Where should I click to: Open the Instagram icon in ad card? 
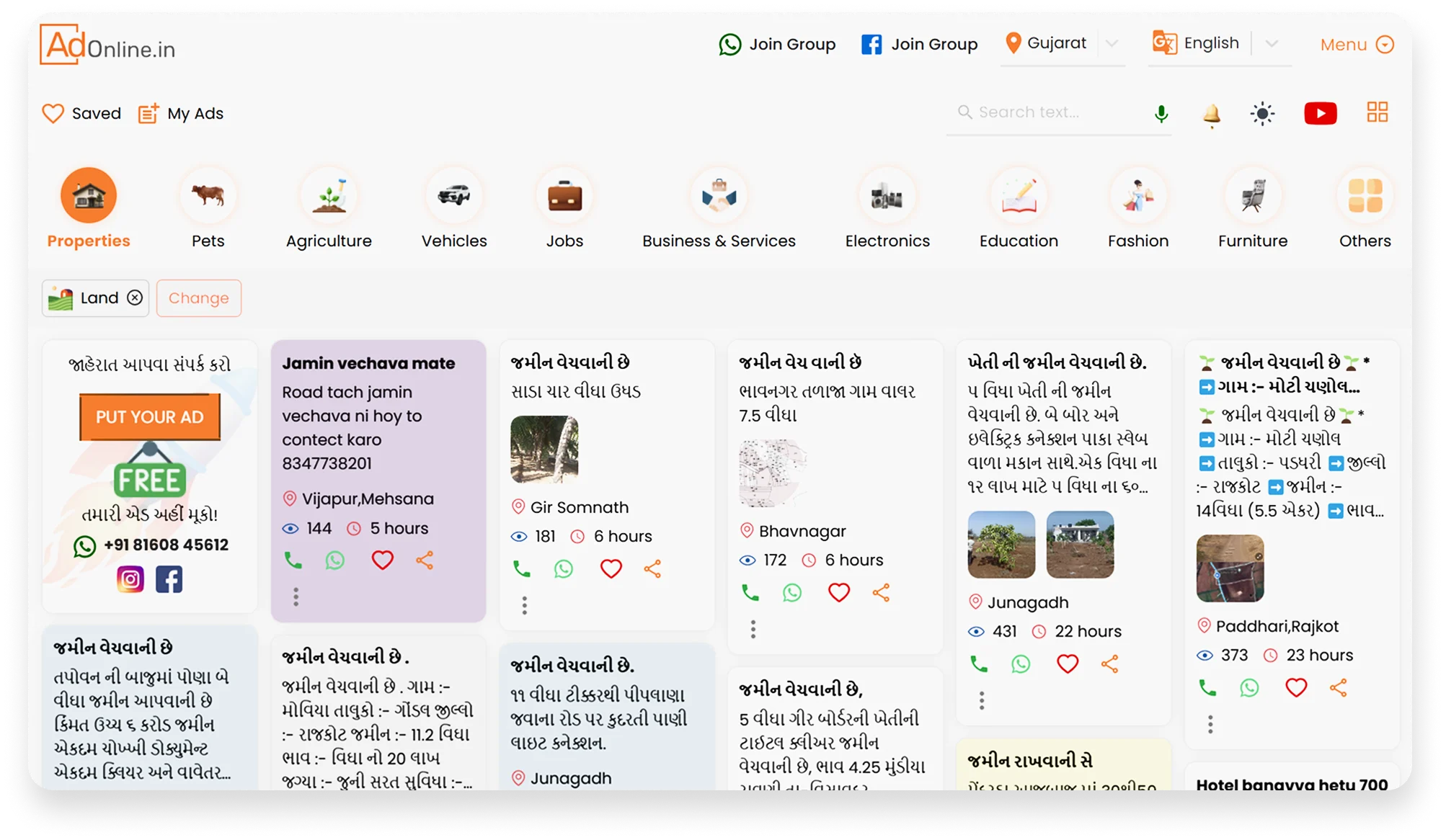click(x=130, y=579)
